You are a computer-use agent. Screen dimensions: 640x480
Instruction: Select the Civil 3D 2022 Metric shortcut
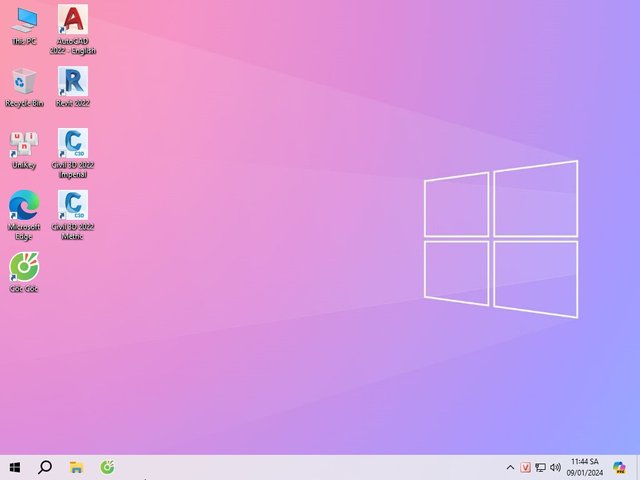73,215
